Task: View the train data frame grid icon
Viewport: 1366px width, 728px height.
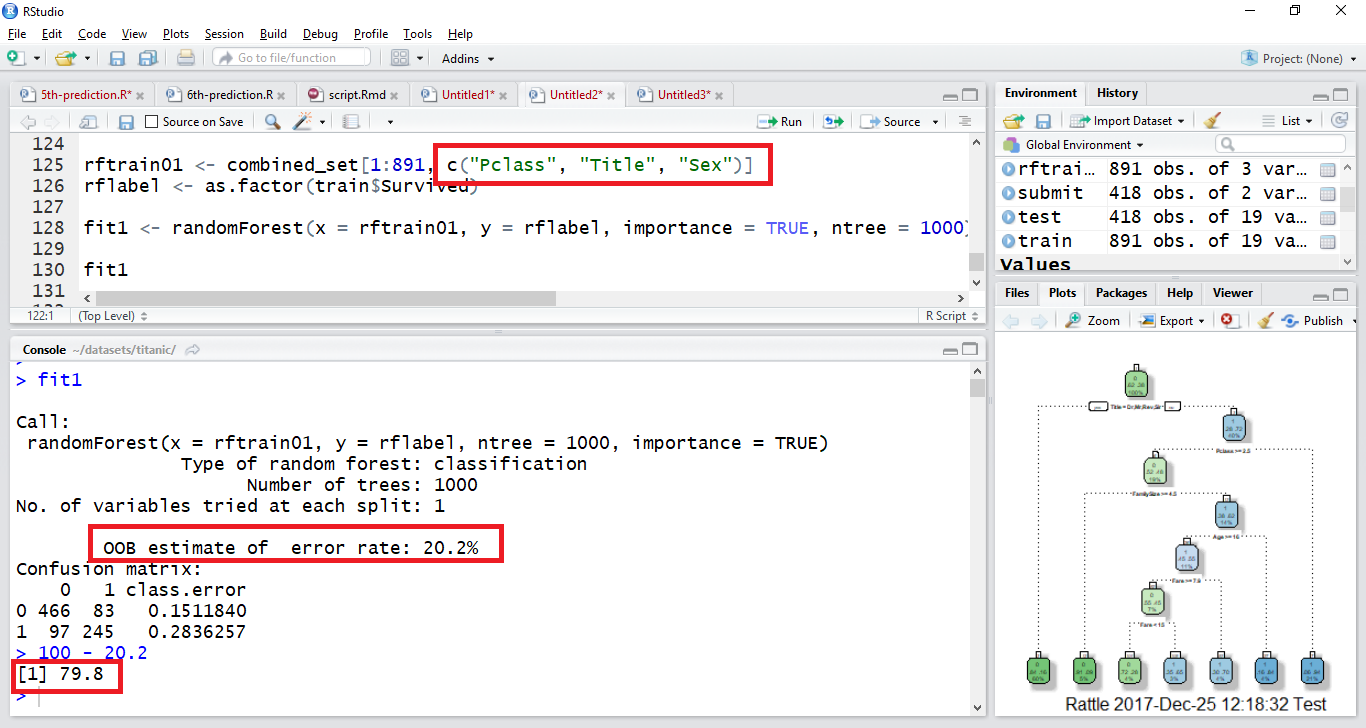Action: point(1328,241)
